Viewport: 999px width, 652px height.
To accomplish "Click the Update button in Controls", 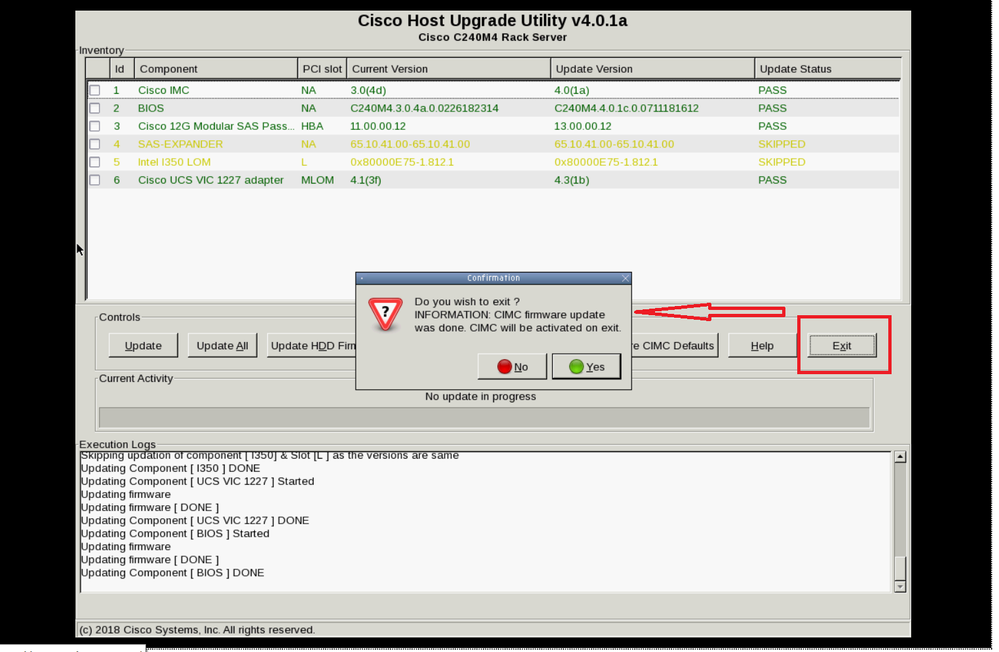I will (143, 345).
